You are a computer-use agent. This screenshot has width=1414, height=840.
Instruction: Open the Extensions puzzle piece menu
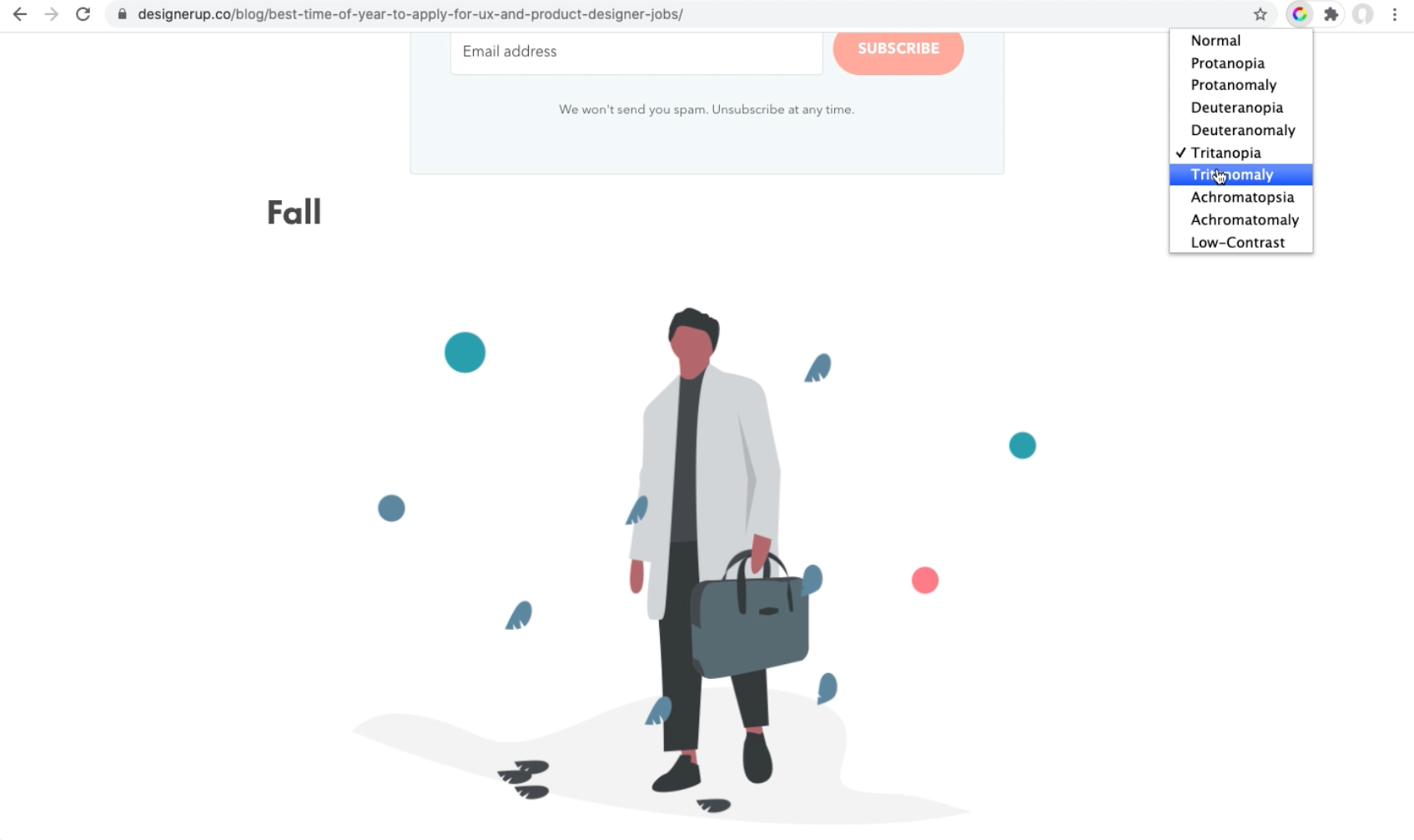pyautogui.click(x=1331, y=14)
